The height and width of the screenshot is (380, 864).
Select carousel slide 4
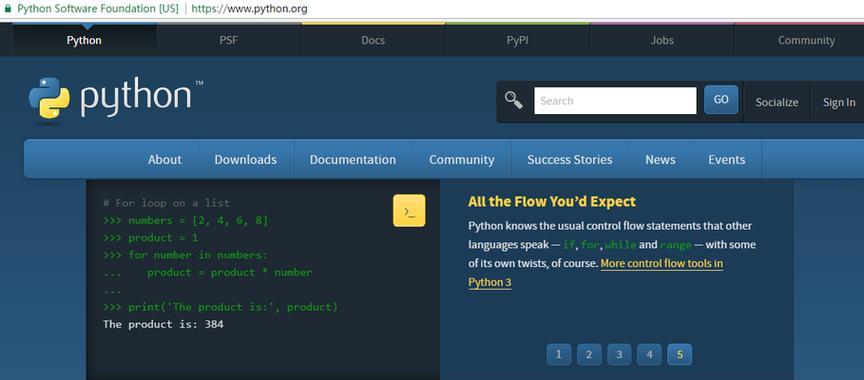pyautogui.click(x=650, y=355)
